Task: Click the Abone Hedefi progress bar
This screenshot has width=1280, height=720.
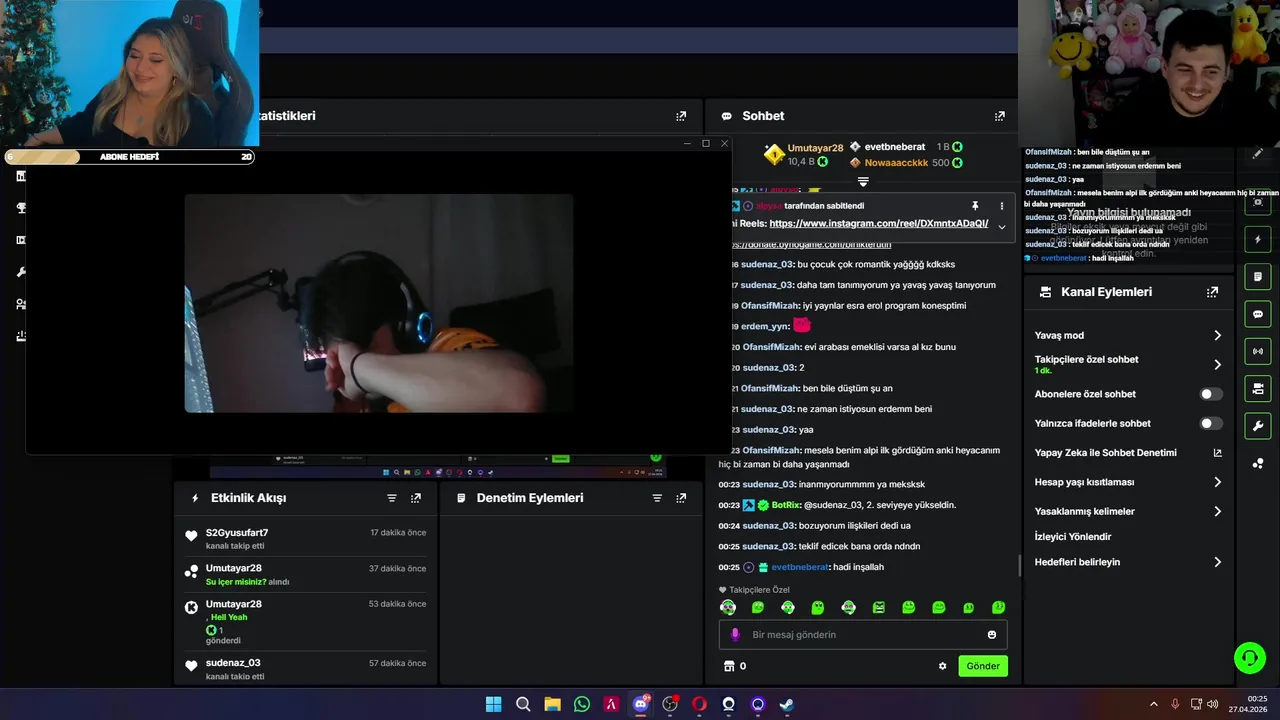Action: [130, 157]
